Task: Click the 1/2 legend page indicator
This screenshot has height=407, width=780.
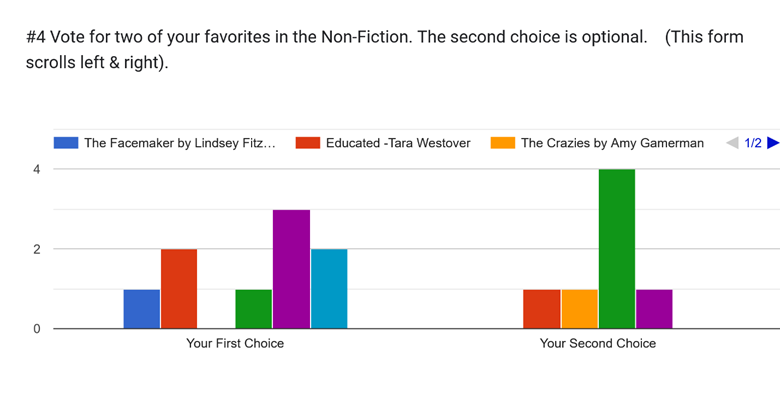Action: (753, 143)
